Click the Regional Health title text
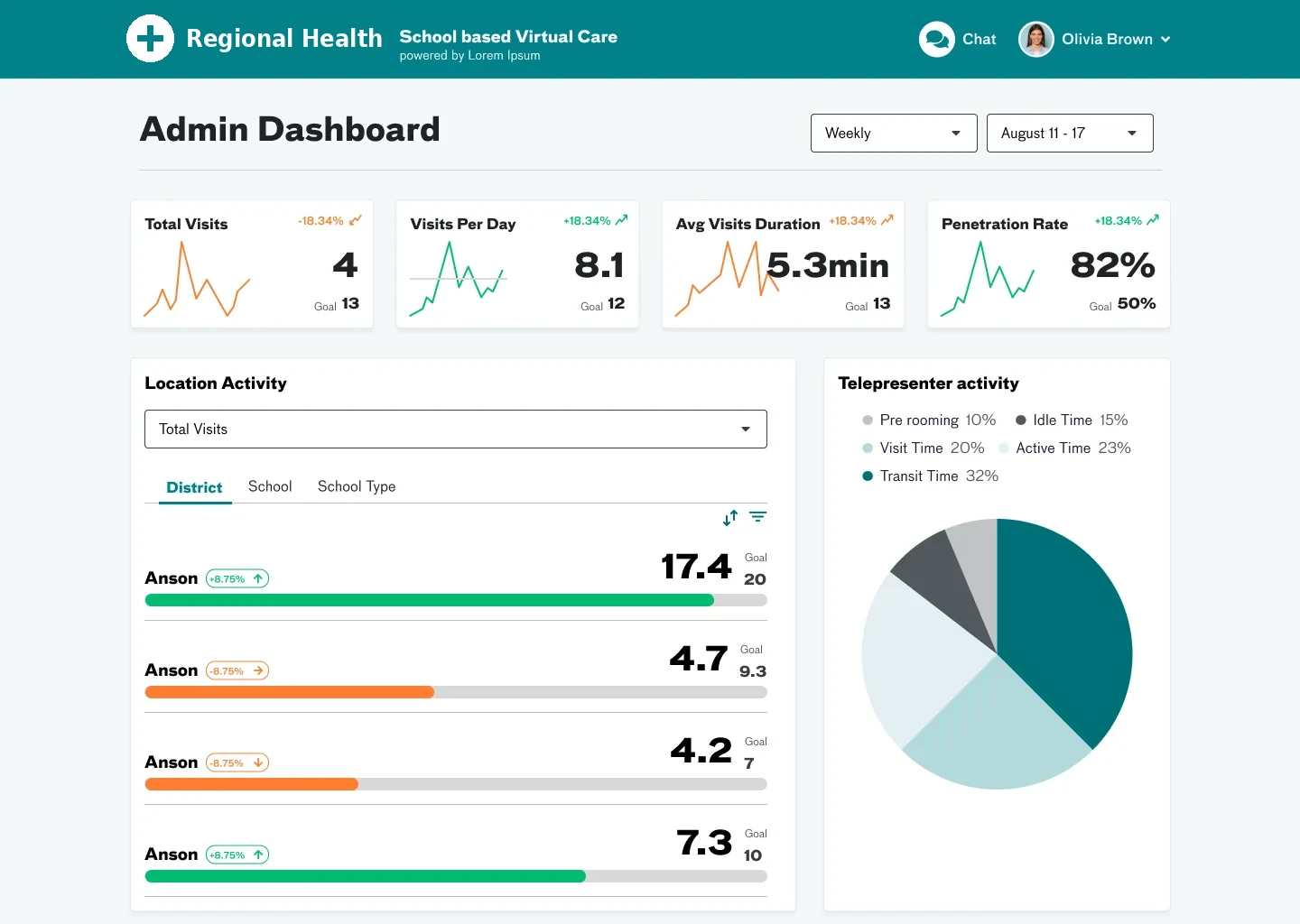The width and height of the screenshot is (1300, 924). click(284, 38)
